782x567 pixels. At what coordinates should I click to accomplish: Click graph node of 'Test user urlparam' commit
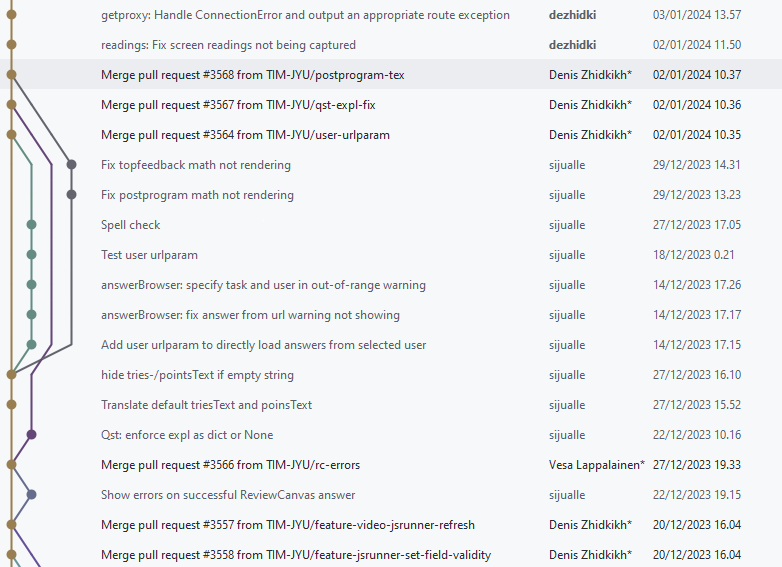[x=31, y=255]
